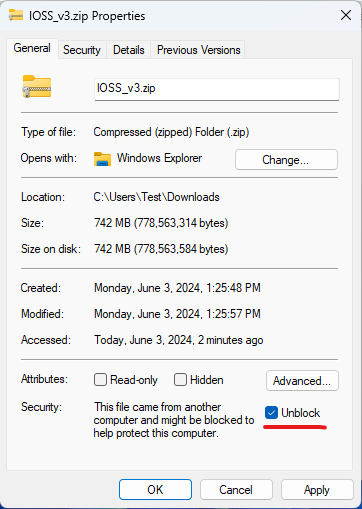Open Advanced... attributes settings
Screen dimensions: 362x509
tap(302, 380)
